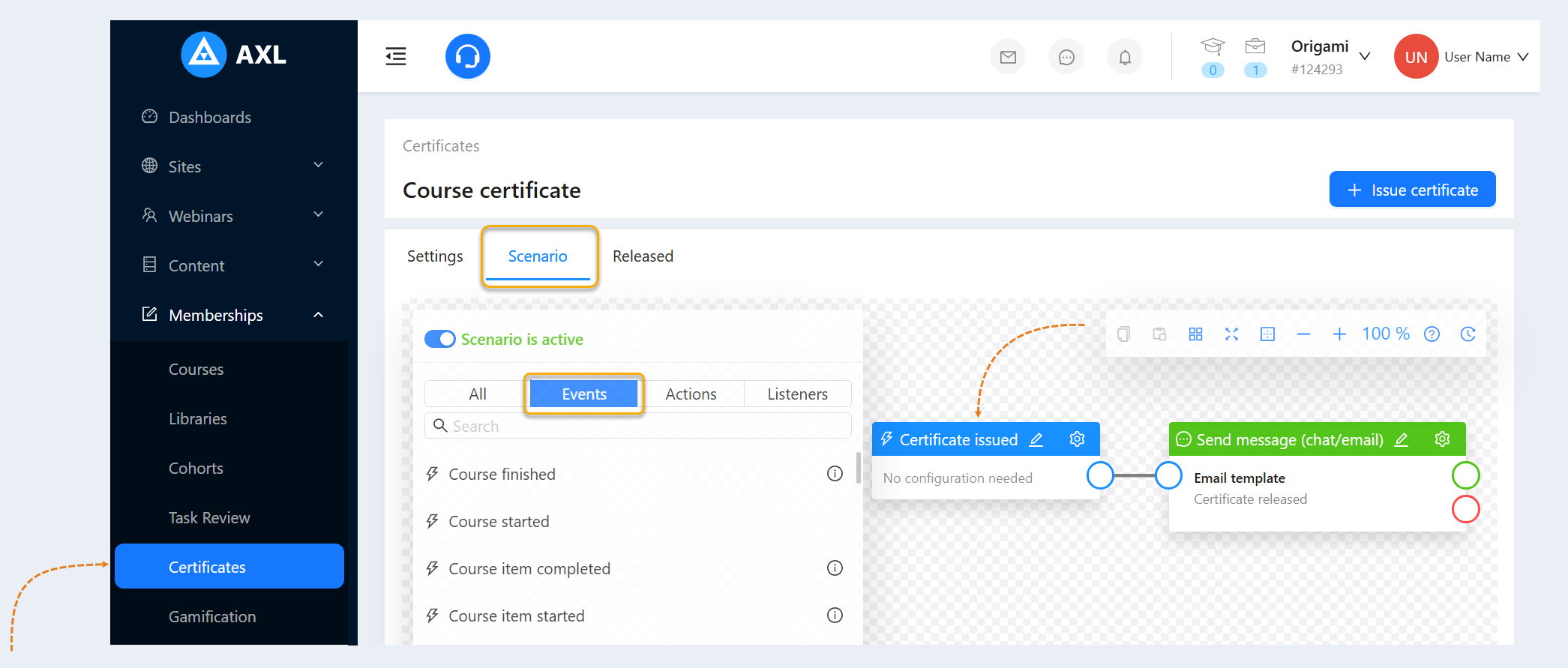
Task: Open the mail envelope icon
Action: 1008,57
